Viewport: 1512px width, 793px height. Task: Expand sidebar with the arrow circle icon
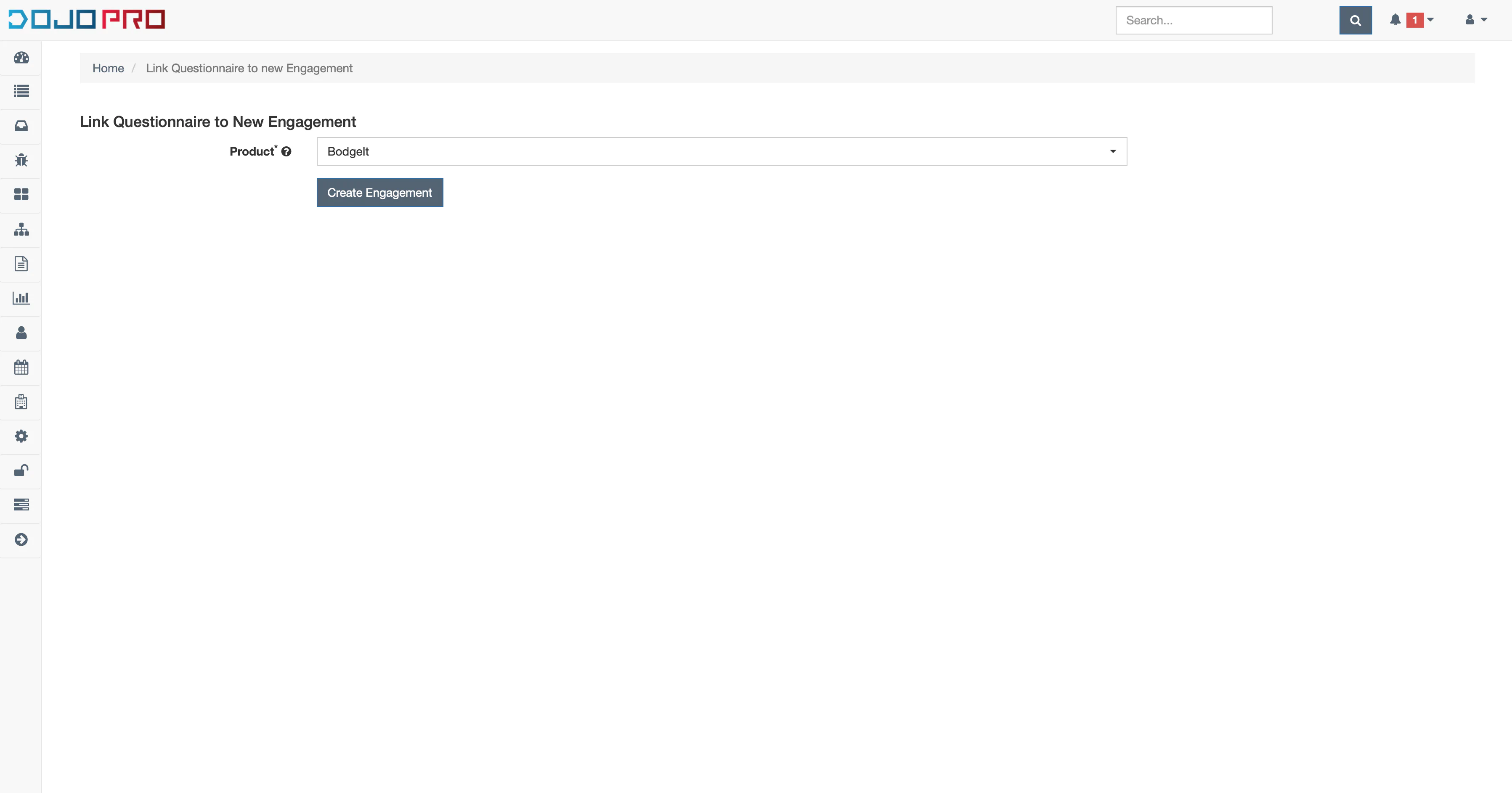[x=21, y=539]
